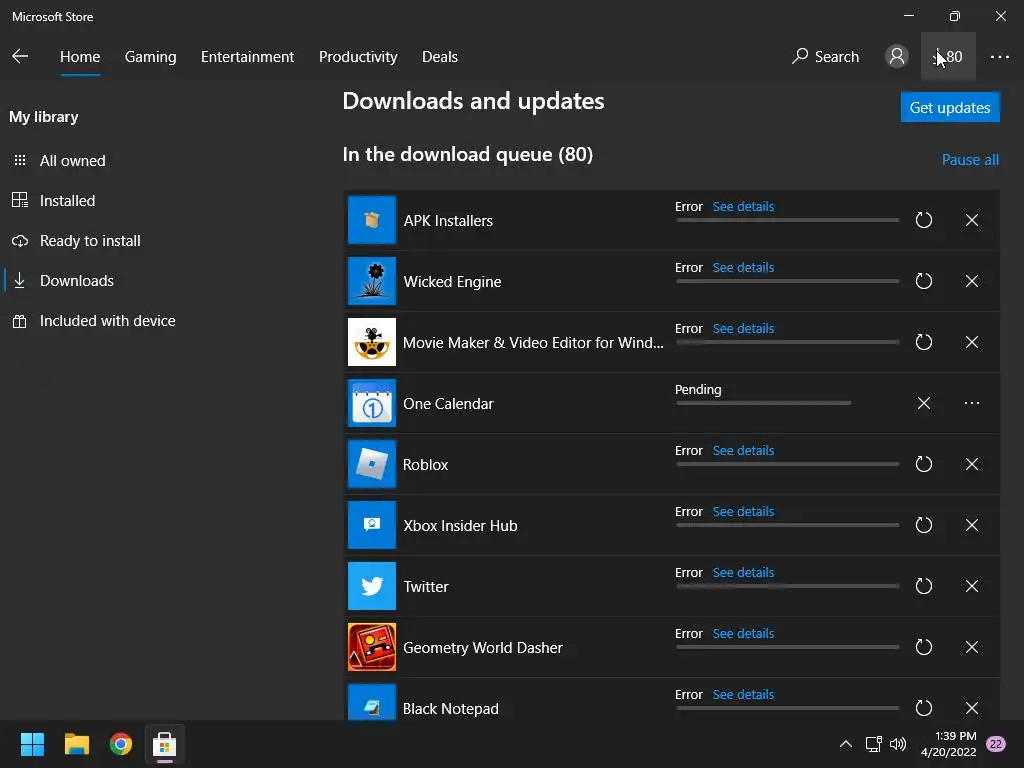
Task: Open the Deals tab
Action: pyautogui.click(x=440, y=57)
